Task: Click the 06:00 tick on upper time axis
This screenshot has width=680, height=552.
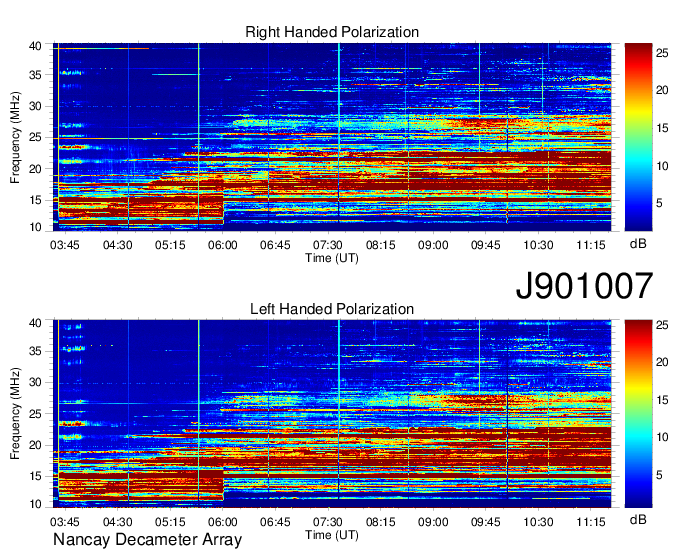Action: (222, 245)
